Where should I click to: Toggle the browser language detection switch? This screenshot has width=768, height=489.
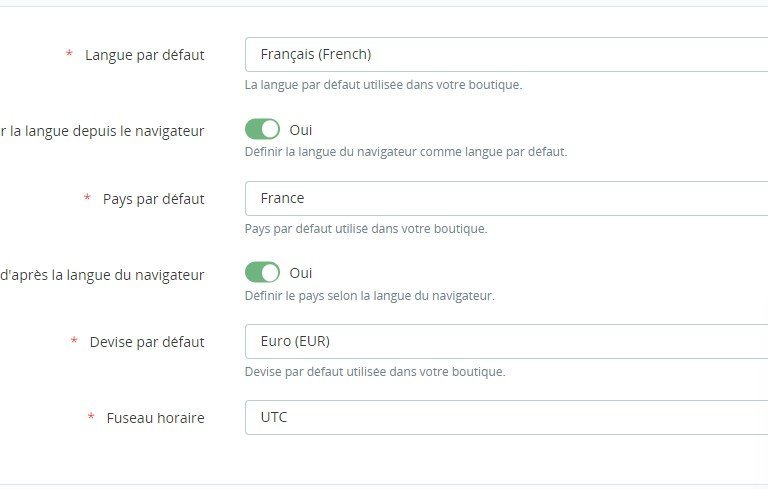click(x=262, y=130)
